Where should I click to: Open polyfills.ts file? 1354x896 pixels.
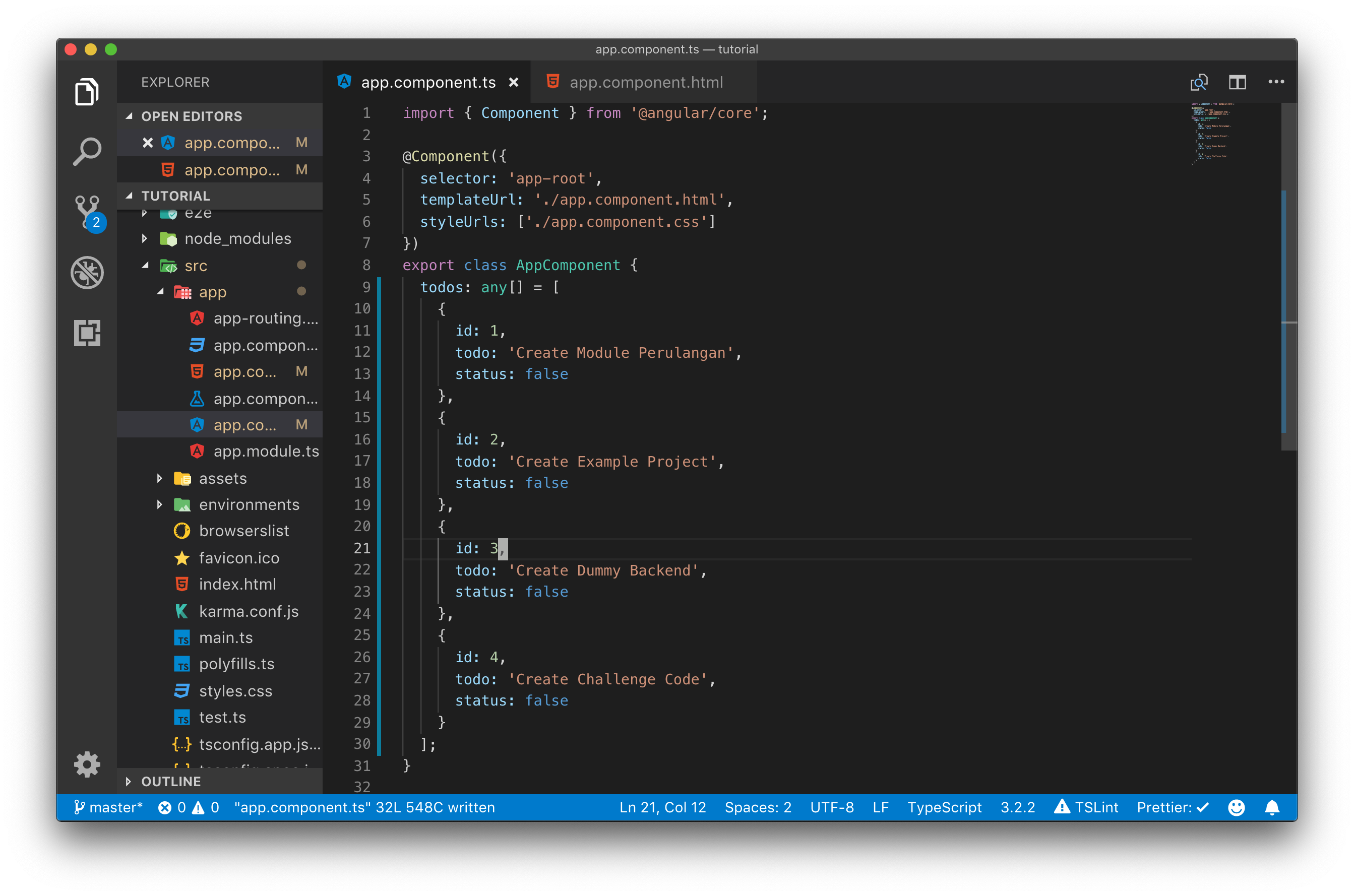click(220, 664)
